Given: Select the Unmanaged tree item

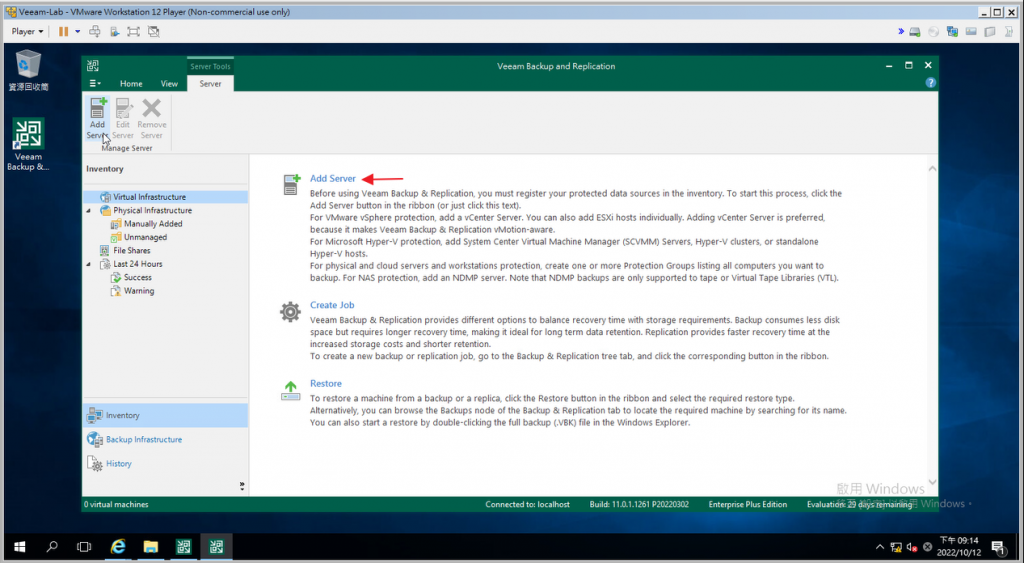Looking at the screenshot, I should pyautogui.click(x=145, y=237).
